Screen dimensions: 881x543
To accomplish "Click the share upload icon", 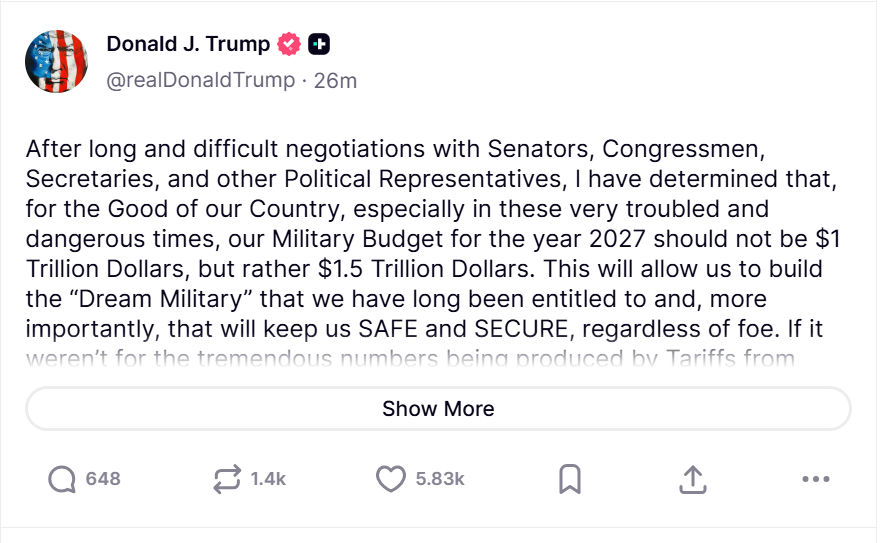I will [x=692, y=479].
